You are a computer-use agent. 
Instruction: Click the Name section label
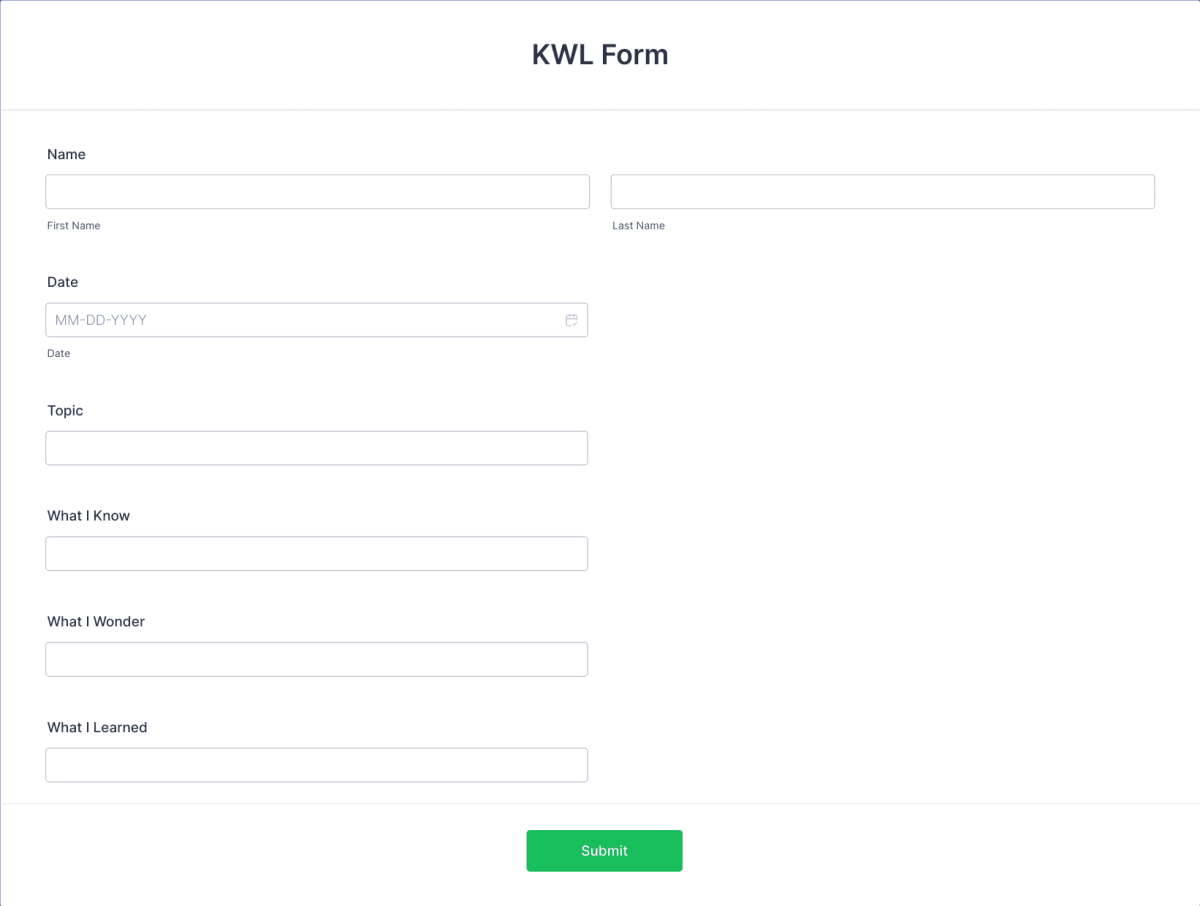(x=66, y=154)
